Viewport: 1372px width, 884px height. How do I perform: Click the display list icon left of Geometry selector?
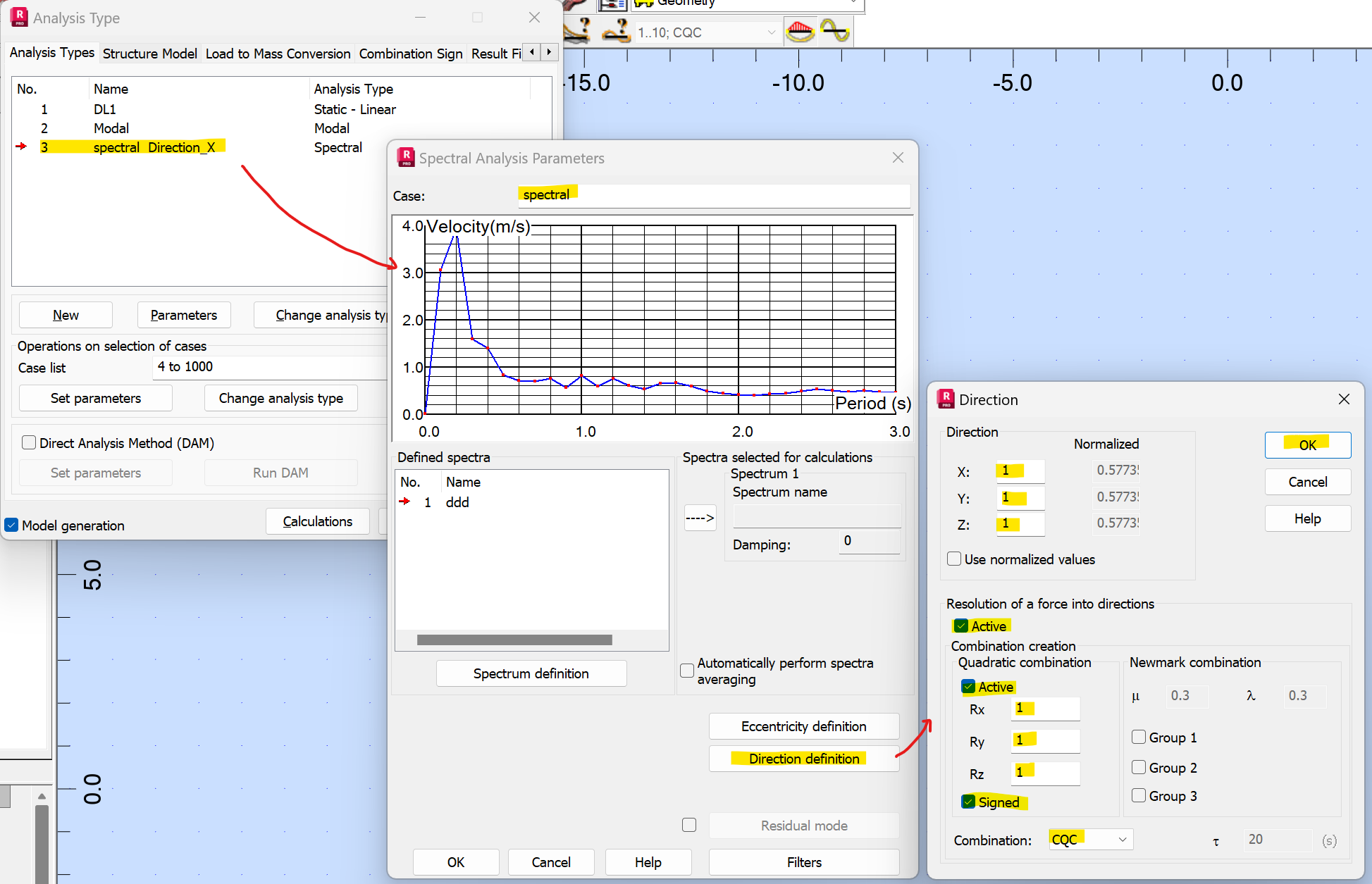[612, 6]
